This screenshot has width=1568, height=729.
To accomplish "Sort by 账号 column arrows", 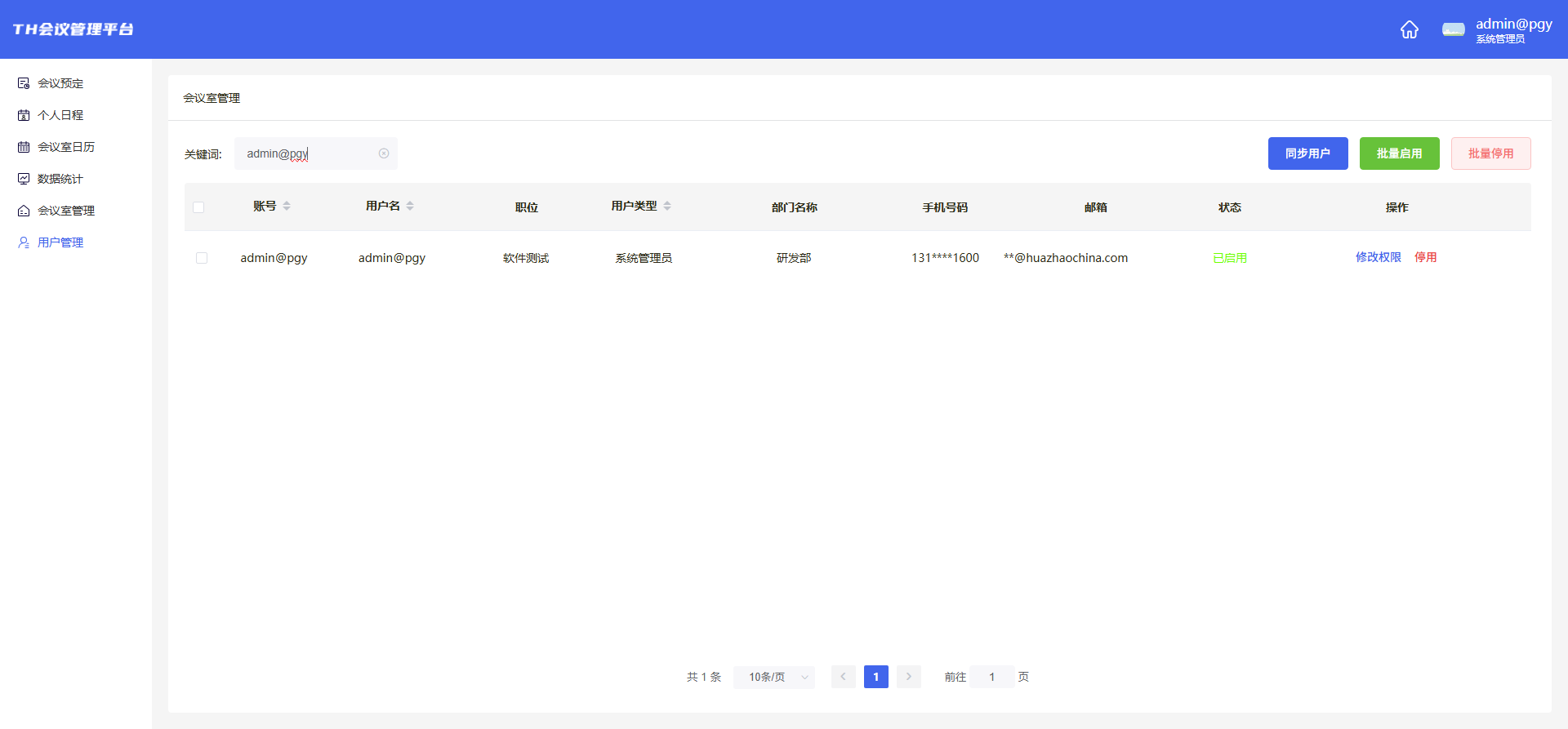I will [287, 206].
